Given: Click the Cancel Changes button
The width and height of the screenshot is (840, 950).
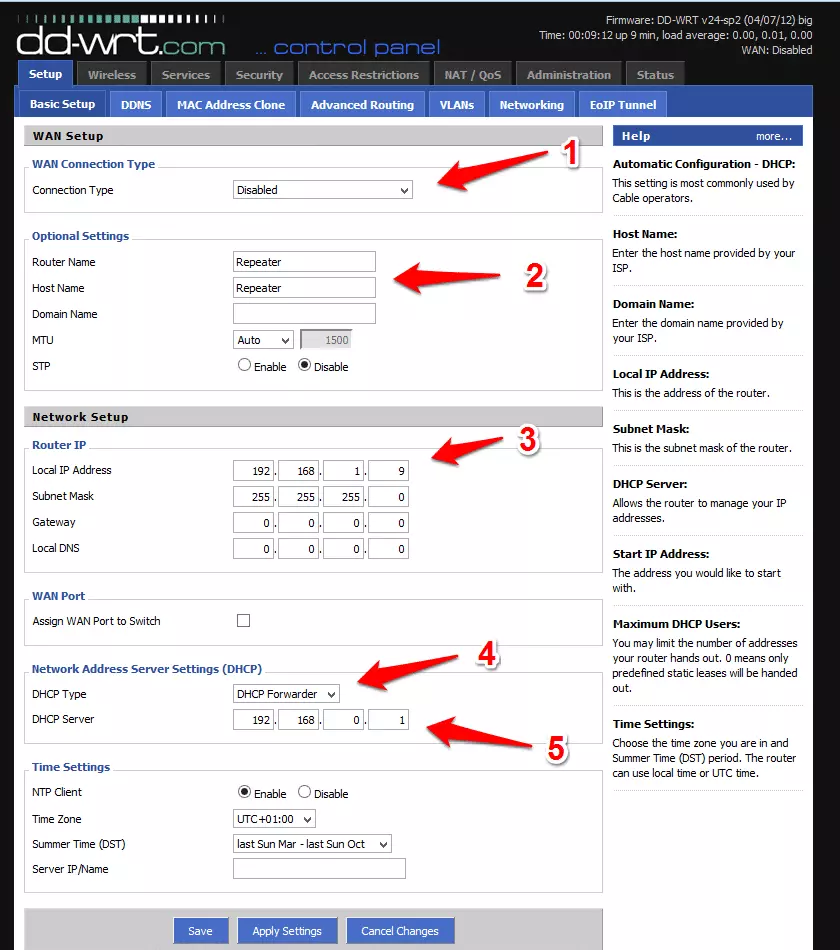Looking at the screenshot, I should (x=400, y=931).
